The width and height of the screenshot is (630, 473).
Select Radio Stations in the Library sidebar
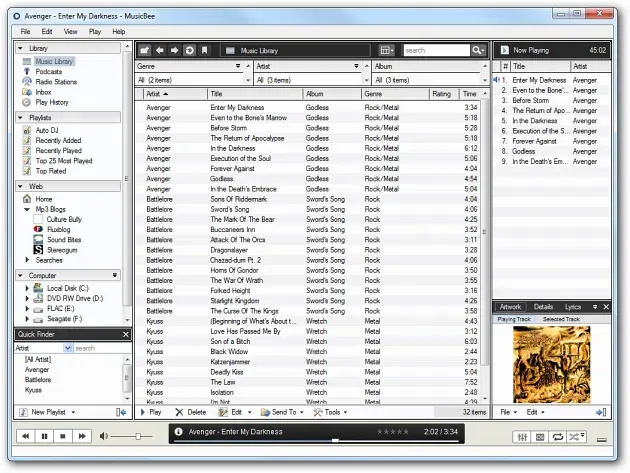(56, 82)
